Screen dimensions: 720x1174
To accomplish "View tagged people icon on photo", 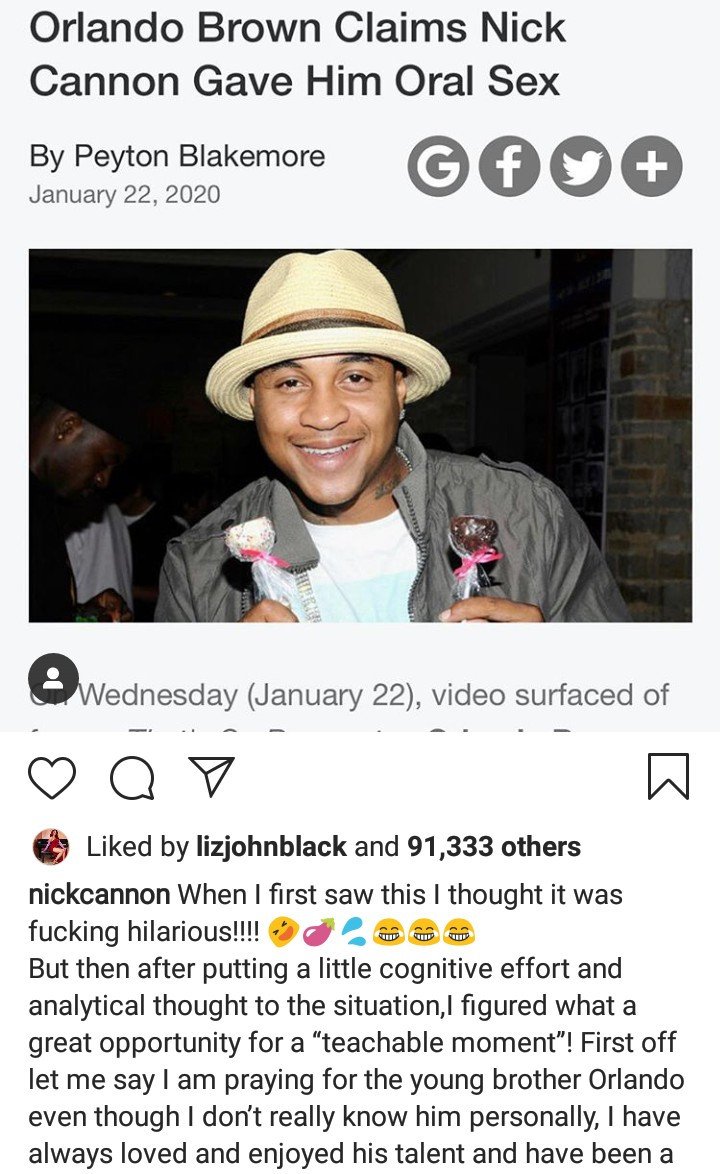I will click(53, 678).
